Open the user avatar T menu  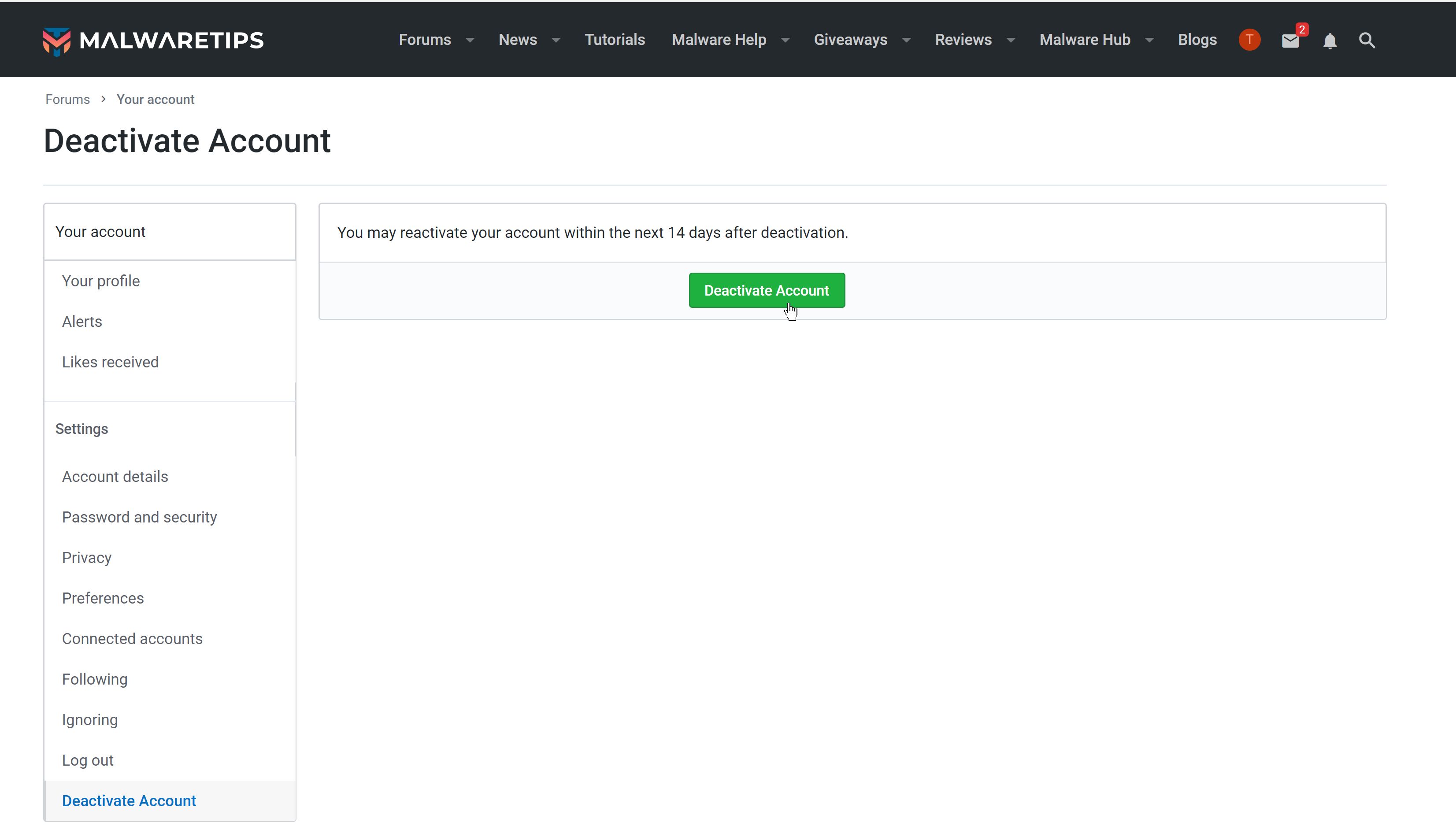[1249, 40]
